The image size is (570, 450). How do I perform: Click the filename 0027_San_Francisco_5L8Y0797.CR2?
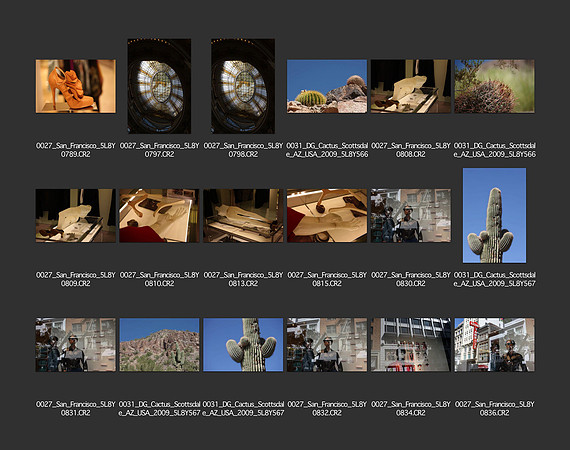tap(159, 150)
